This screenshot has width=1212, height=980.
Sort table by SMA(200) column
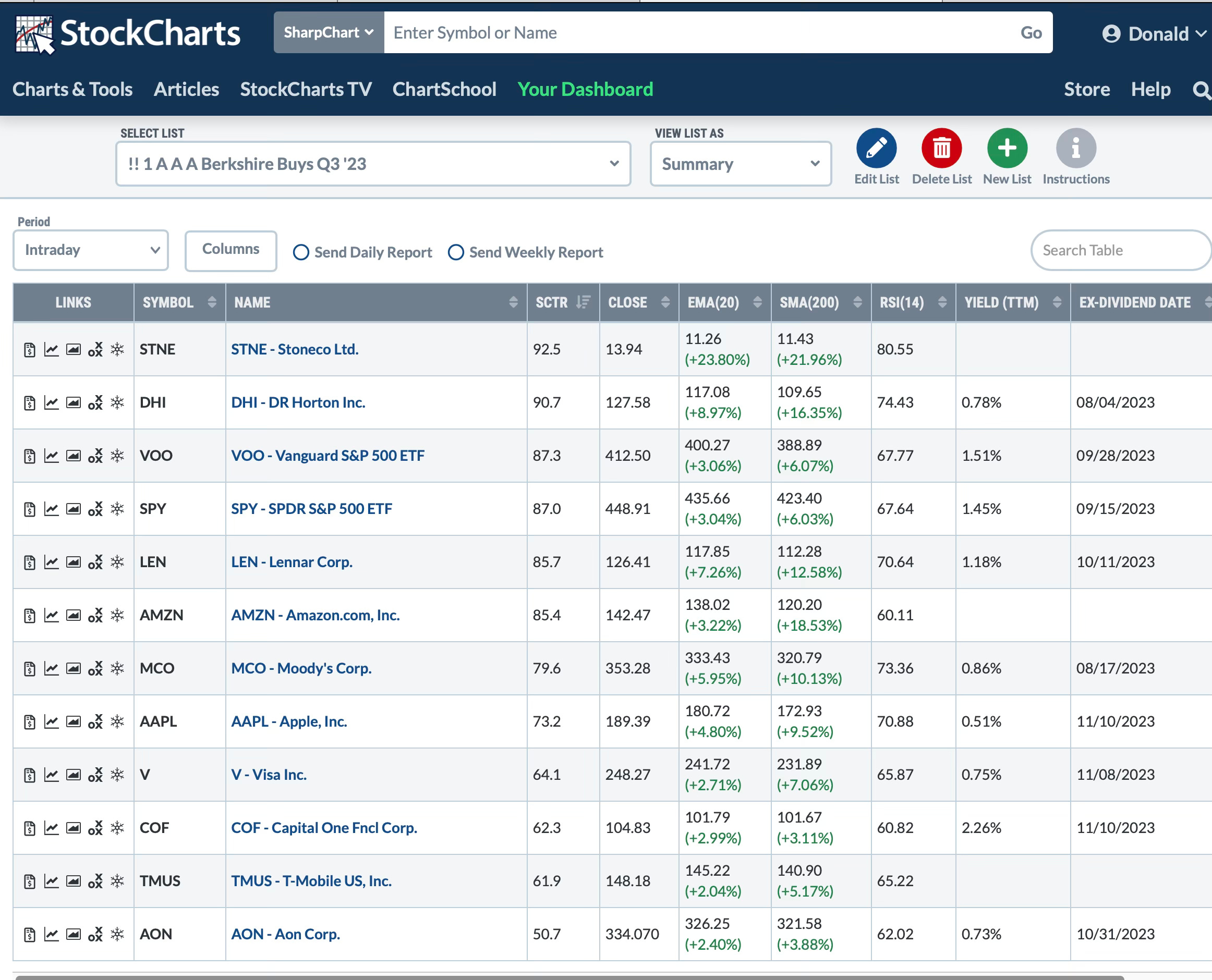pos(821,302)
